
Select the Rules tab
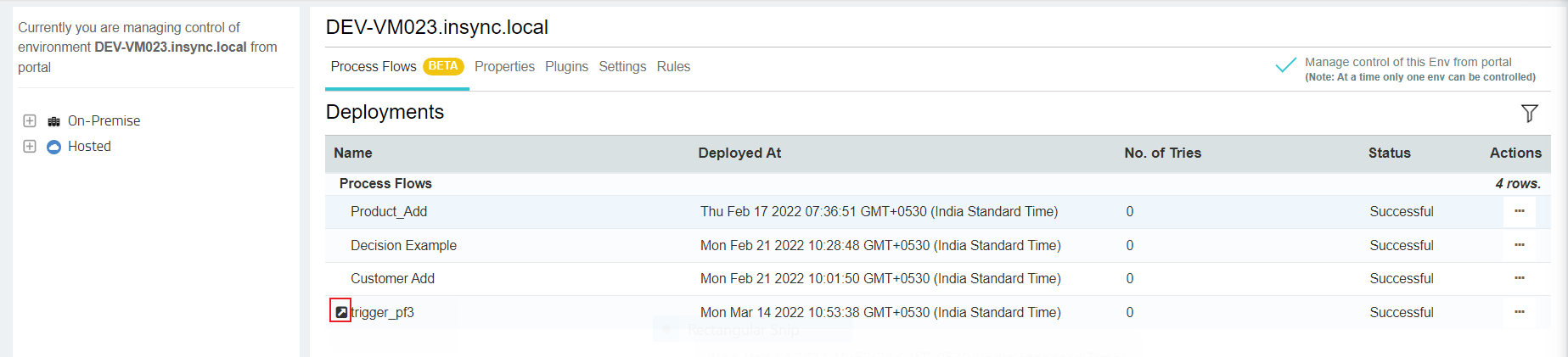pyautogui.click(x=673, y=66)
